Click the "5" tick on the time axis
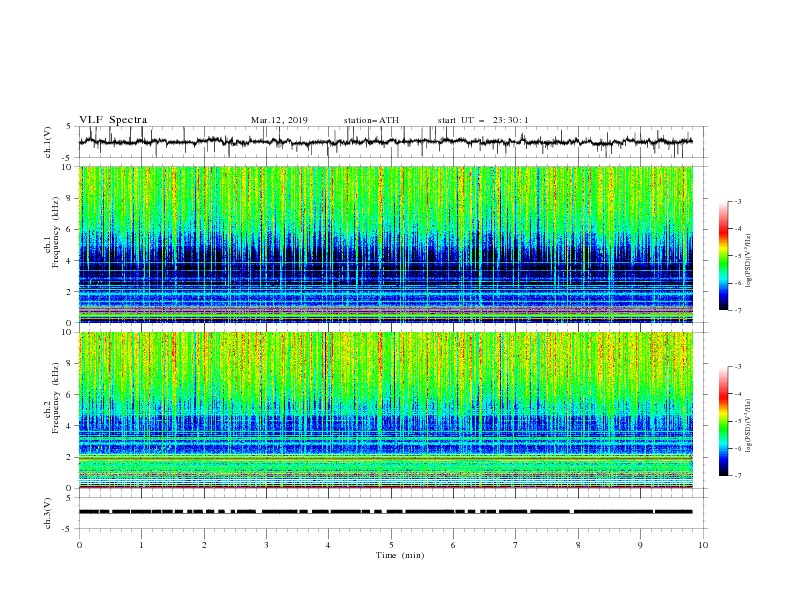The image size is (792, 612). [391, 545]
